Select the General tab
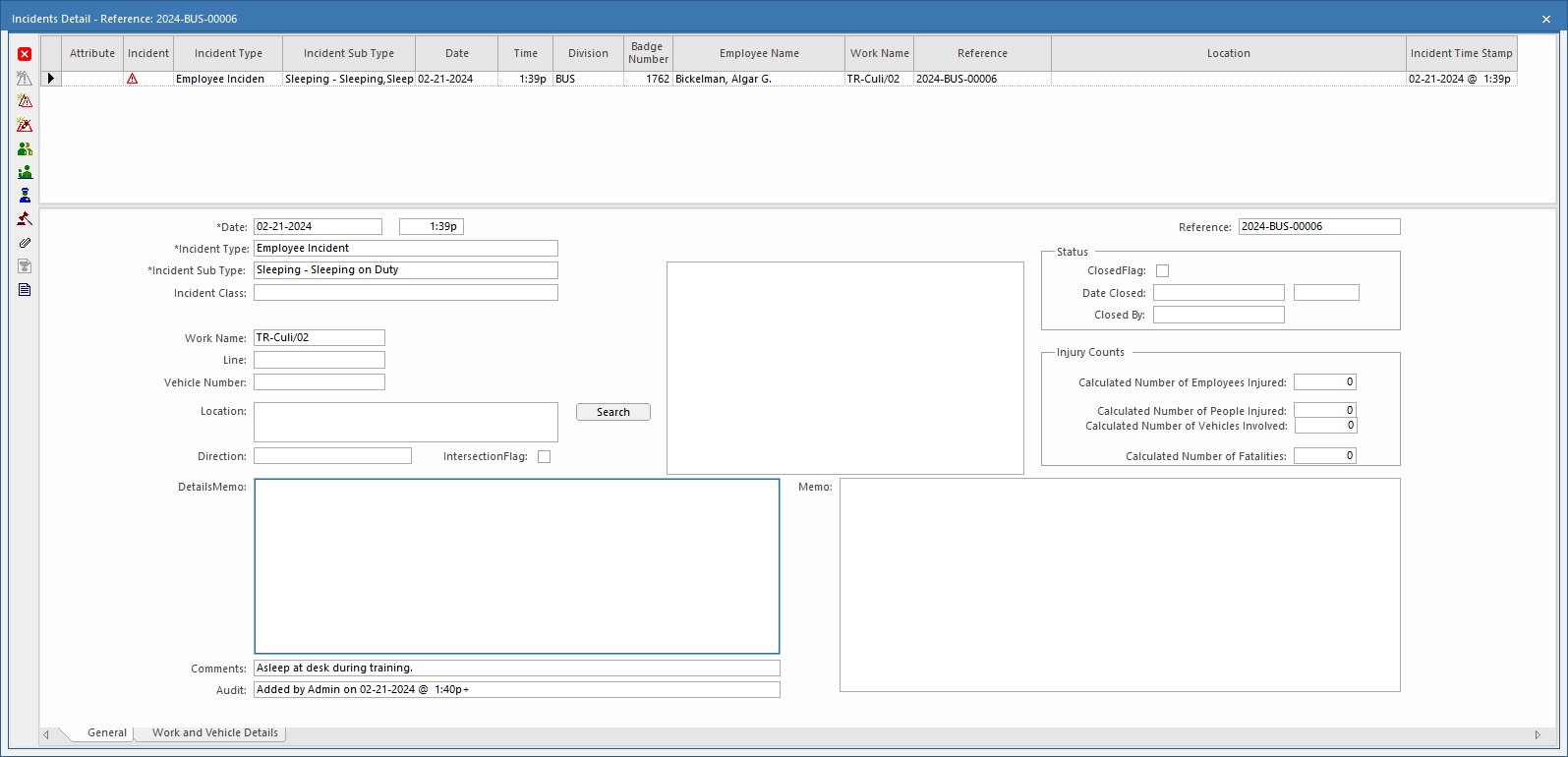 tap(106, 733)
